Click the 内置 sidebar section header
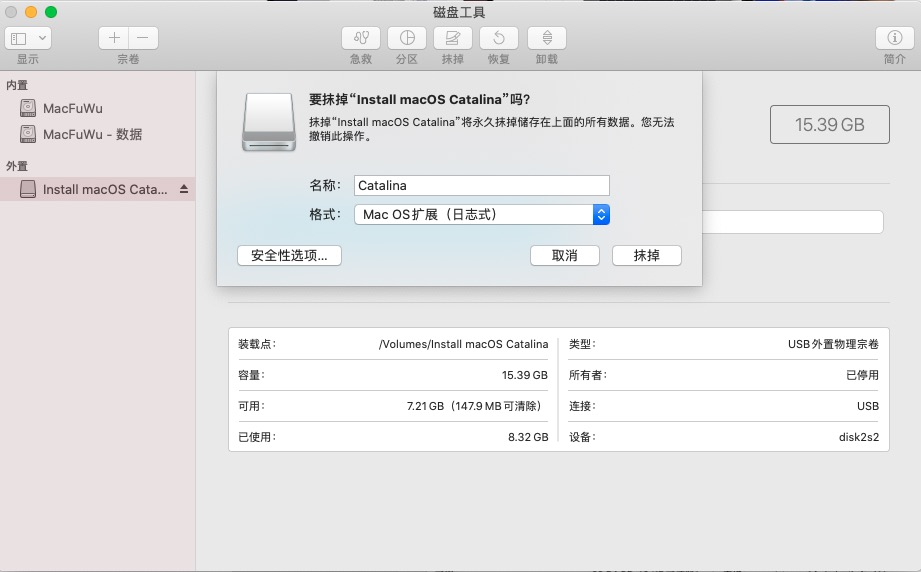The image size is (921, 572). coord(17,85)
